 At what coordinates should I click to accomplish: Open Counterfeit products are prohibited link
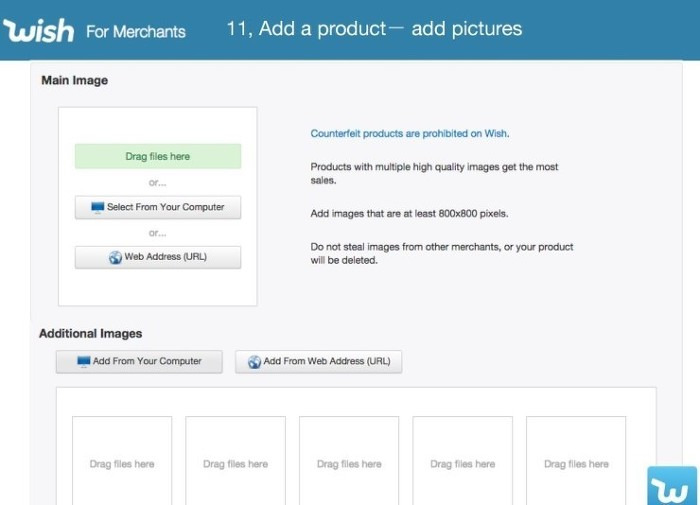(410, 134)
